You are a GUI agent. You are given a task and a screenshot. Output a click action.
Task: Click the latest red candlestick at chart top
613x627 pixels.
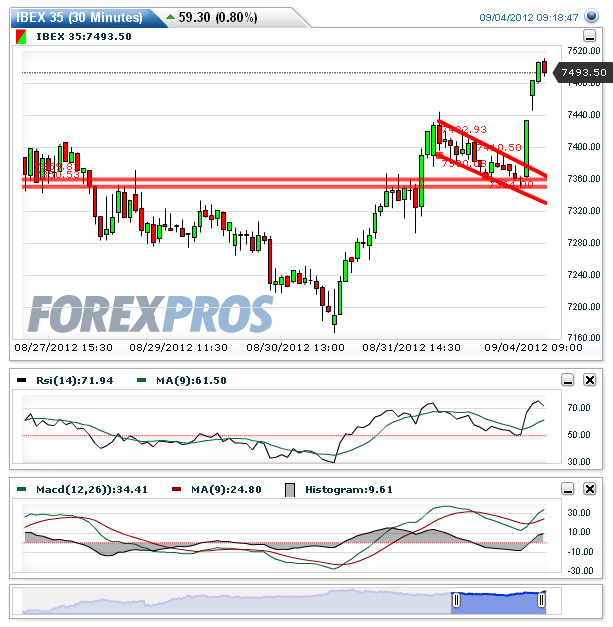coord(545,67)
